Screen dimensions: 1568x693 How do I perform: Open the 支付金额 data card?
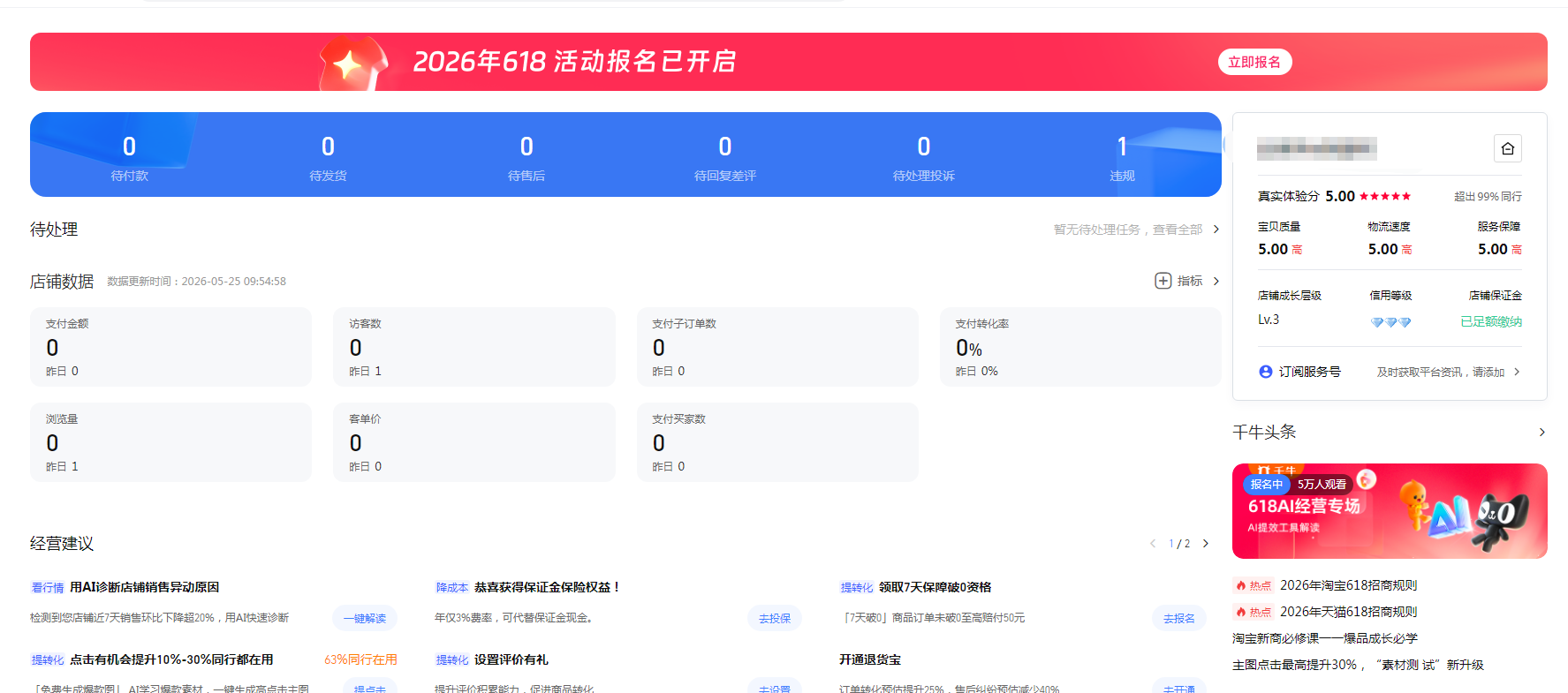[x=170, y=347]
